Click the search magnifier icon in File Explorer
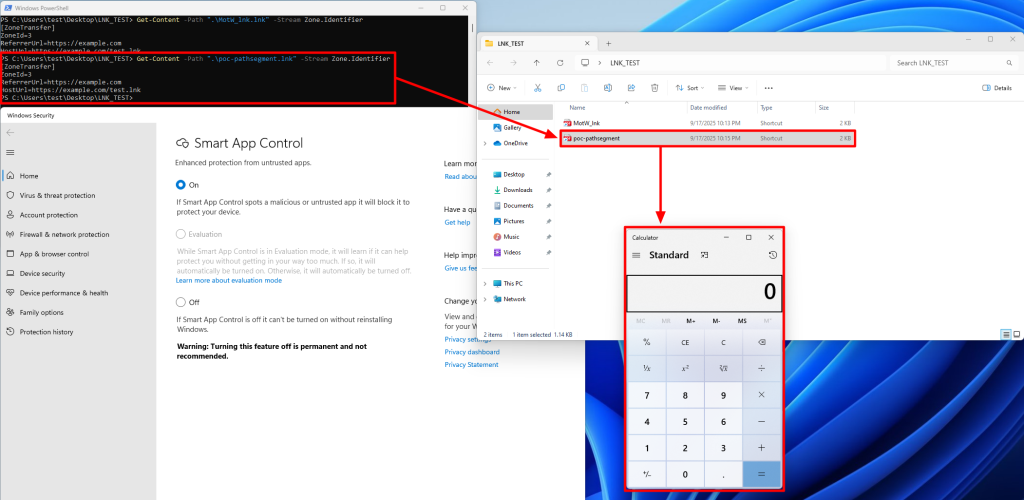 pos(1009,63)
